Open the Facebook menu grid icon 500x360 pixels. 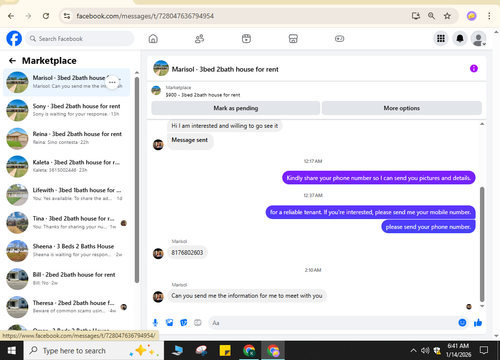coord(441,39)
